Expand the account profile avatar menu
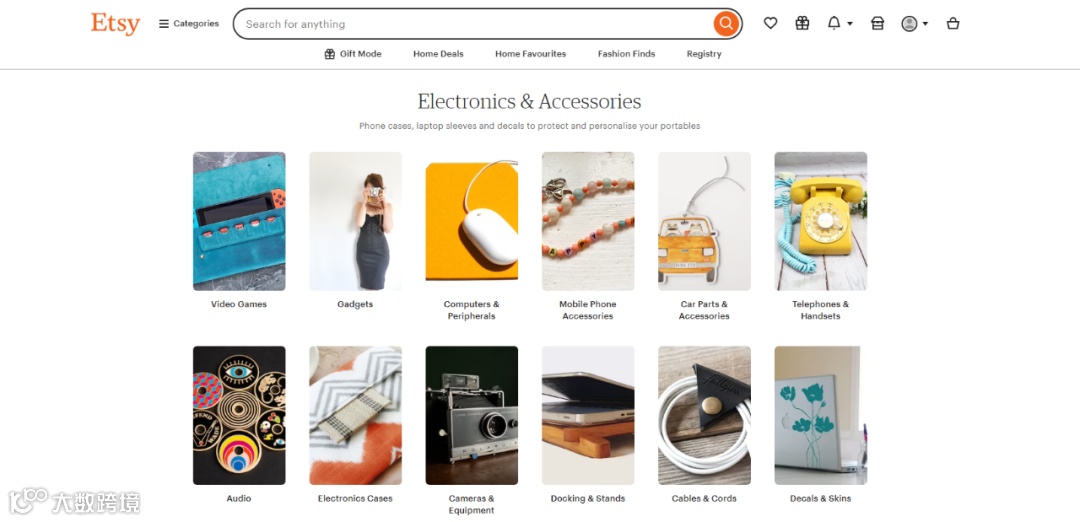The image size is (1080, 522). (915, 23)
